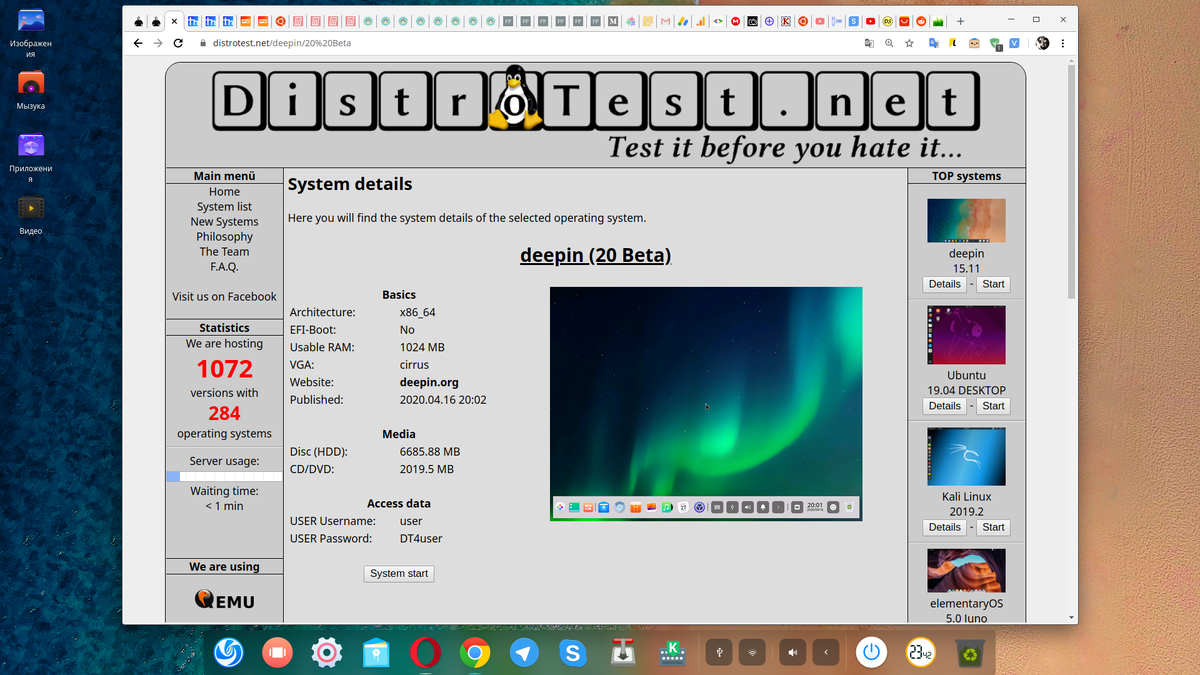Open New Systems in the Main menu

224,222
